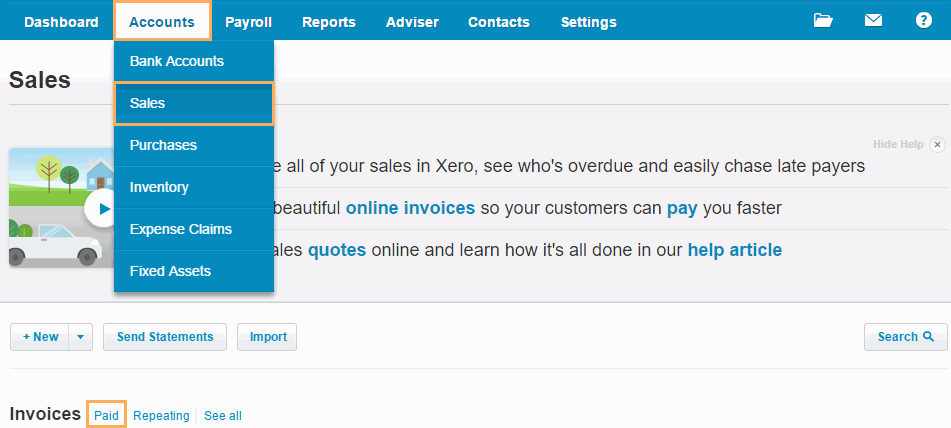Select Sales from Accounts dropdown
Screen dimensions: 951x428
click(x=193, y=103)
